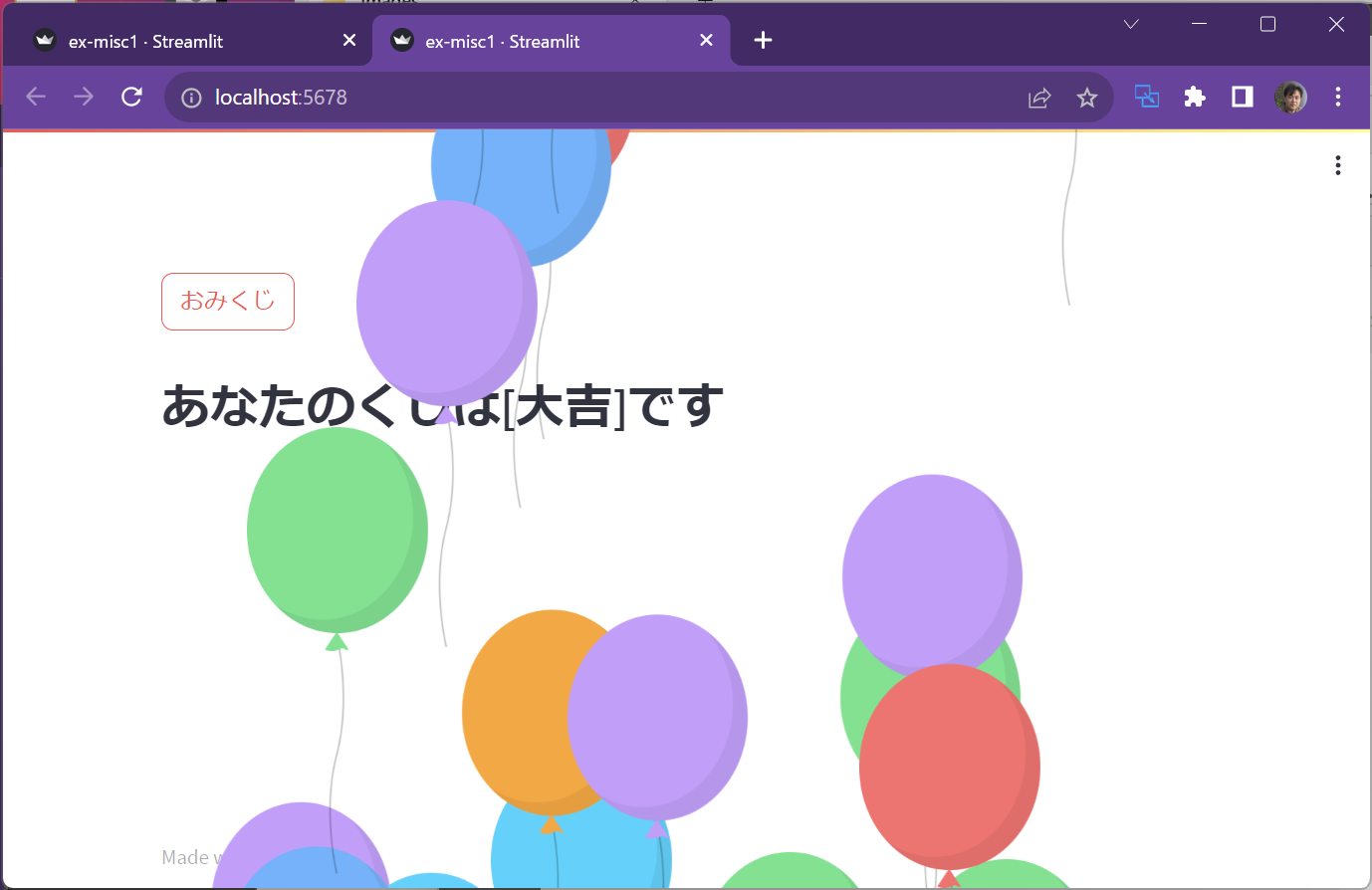Open the Streamlit app three-dot menu
This screenshot has height=890, width=1372.
[1337, 165]
